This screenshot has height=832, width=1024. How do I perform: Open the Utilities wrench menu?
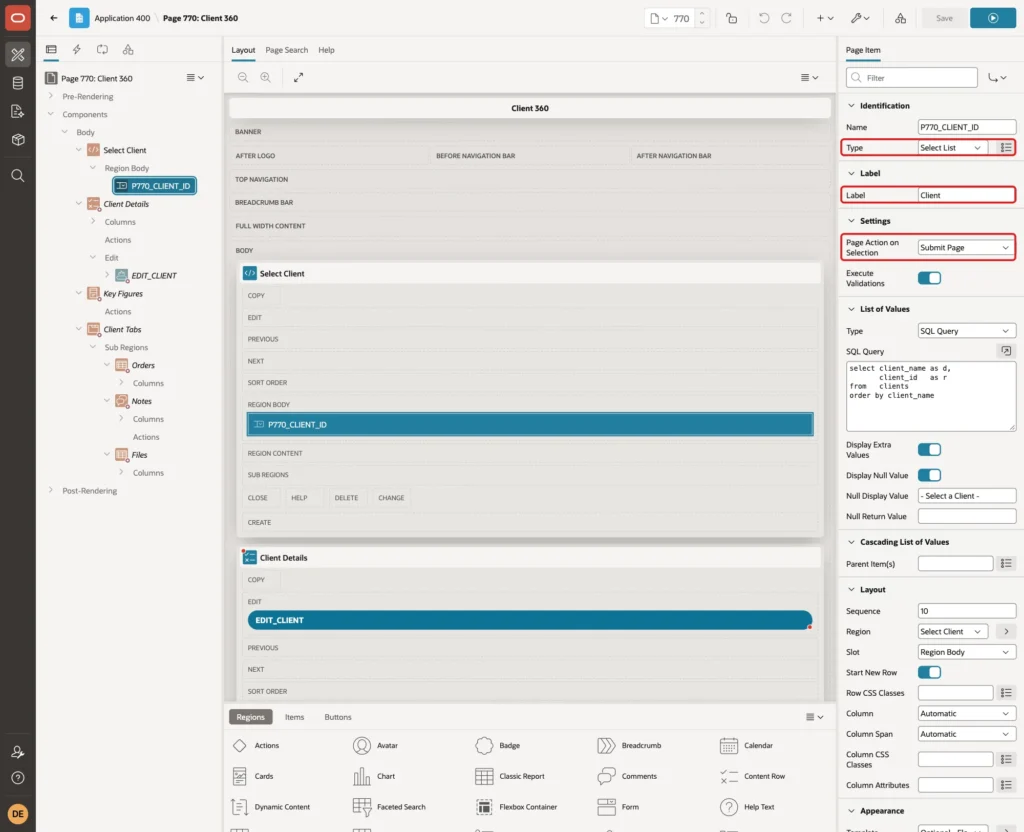(x=860, y=18)
